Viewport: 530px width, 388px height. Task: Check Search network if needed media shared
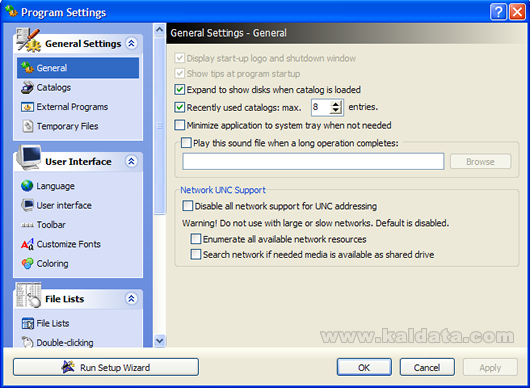tap(196, 254)
